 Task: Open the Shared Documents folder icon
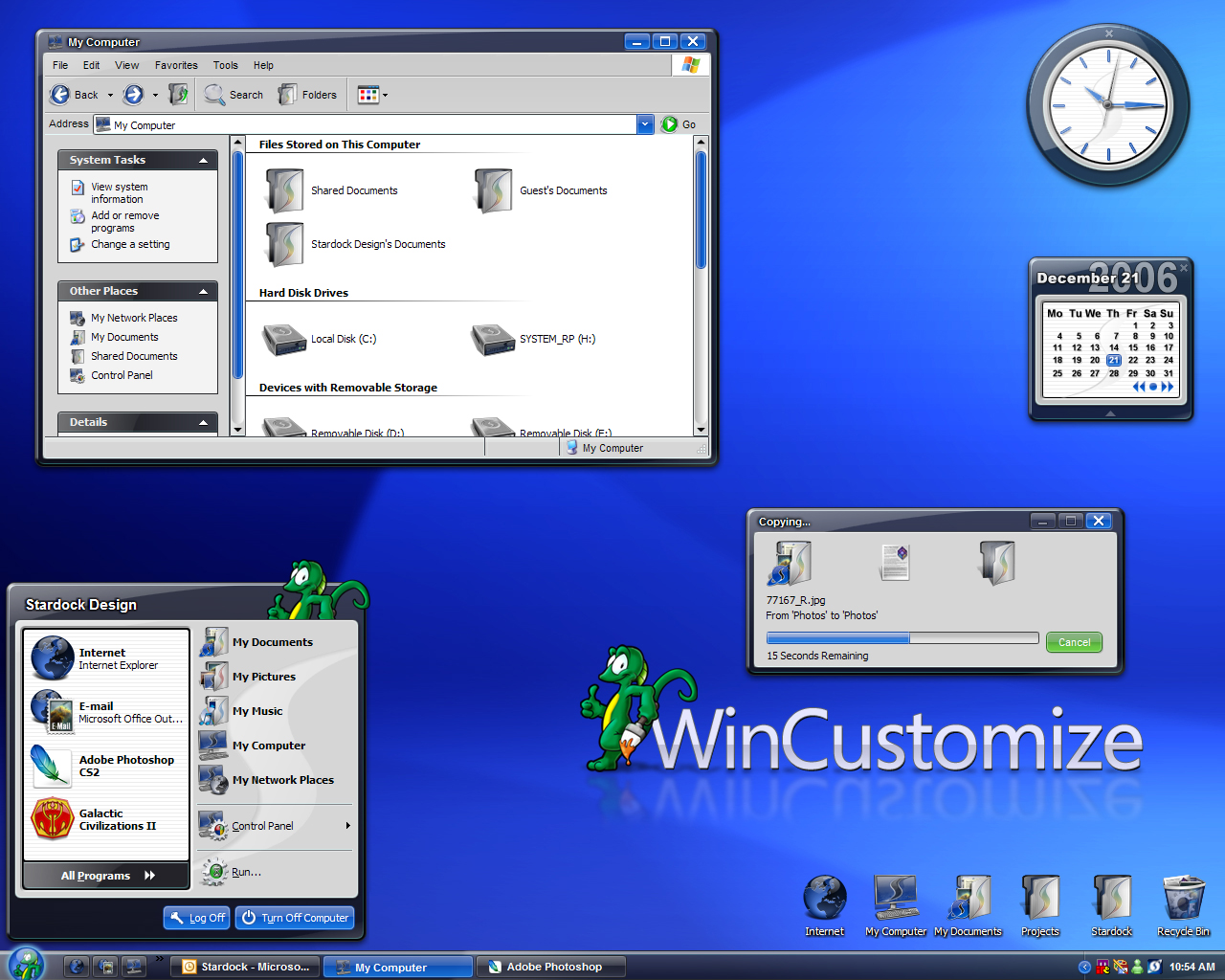coord(285,190)
